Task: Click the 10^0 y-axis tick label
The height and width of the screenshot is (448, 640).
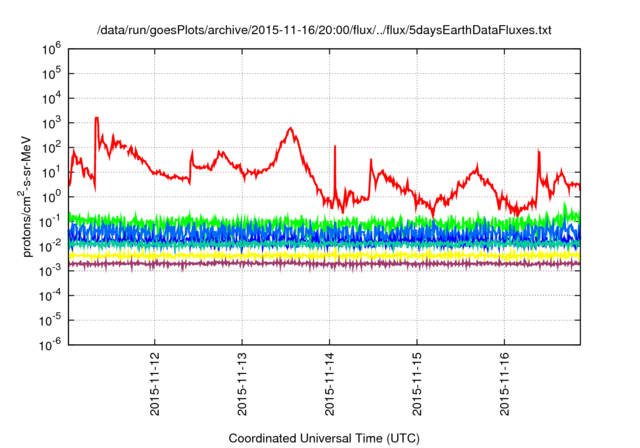Action: pos(51,197)
